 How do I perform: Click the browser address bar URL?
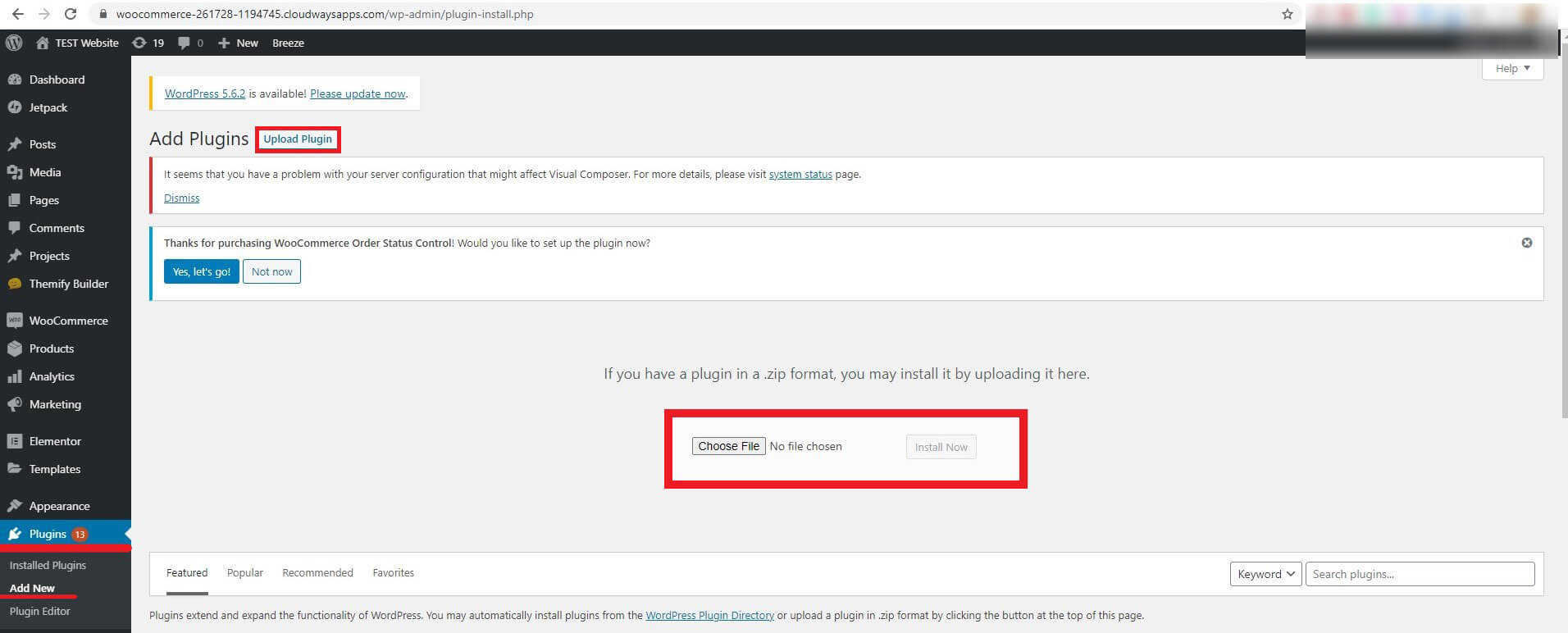(325, 14)
